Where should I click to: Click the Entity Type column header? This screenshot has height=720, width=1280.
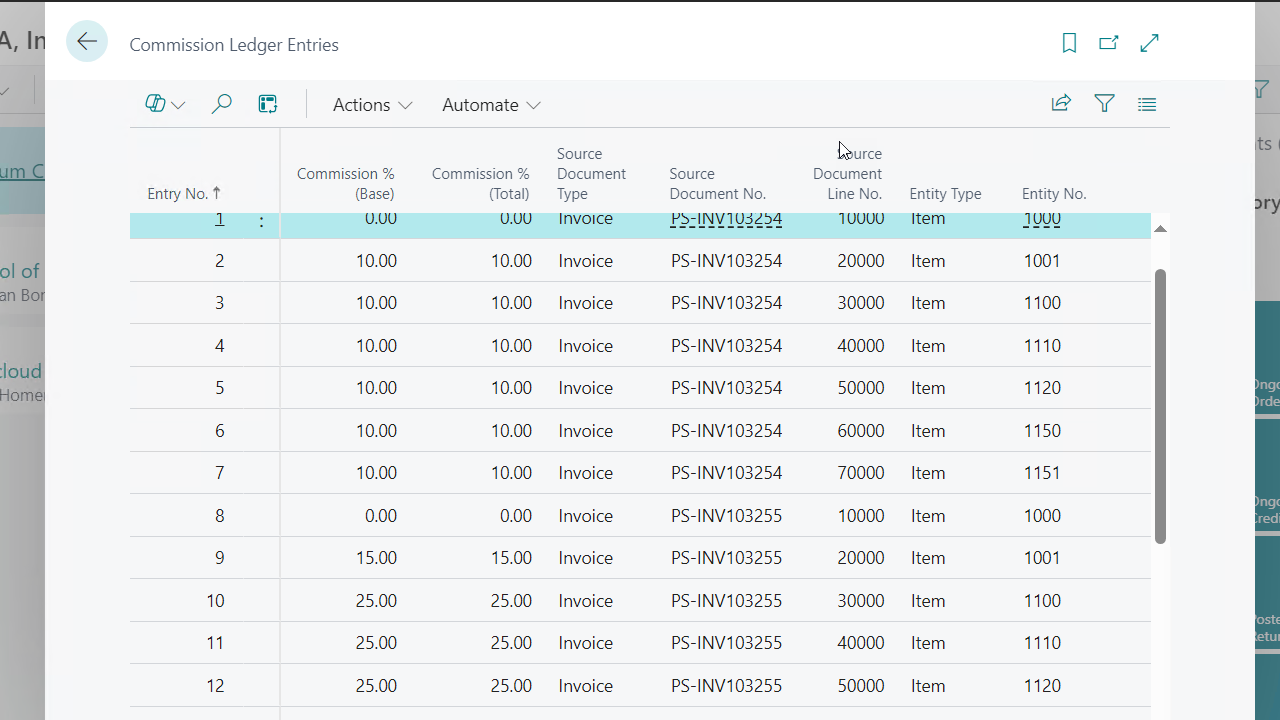(x=945, y=194)
